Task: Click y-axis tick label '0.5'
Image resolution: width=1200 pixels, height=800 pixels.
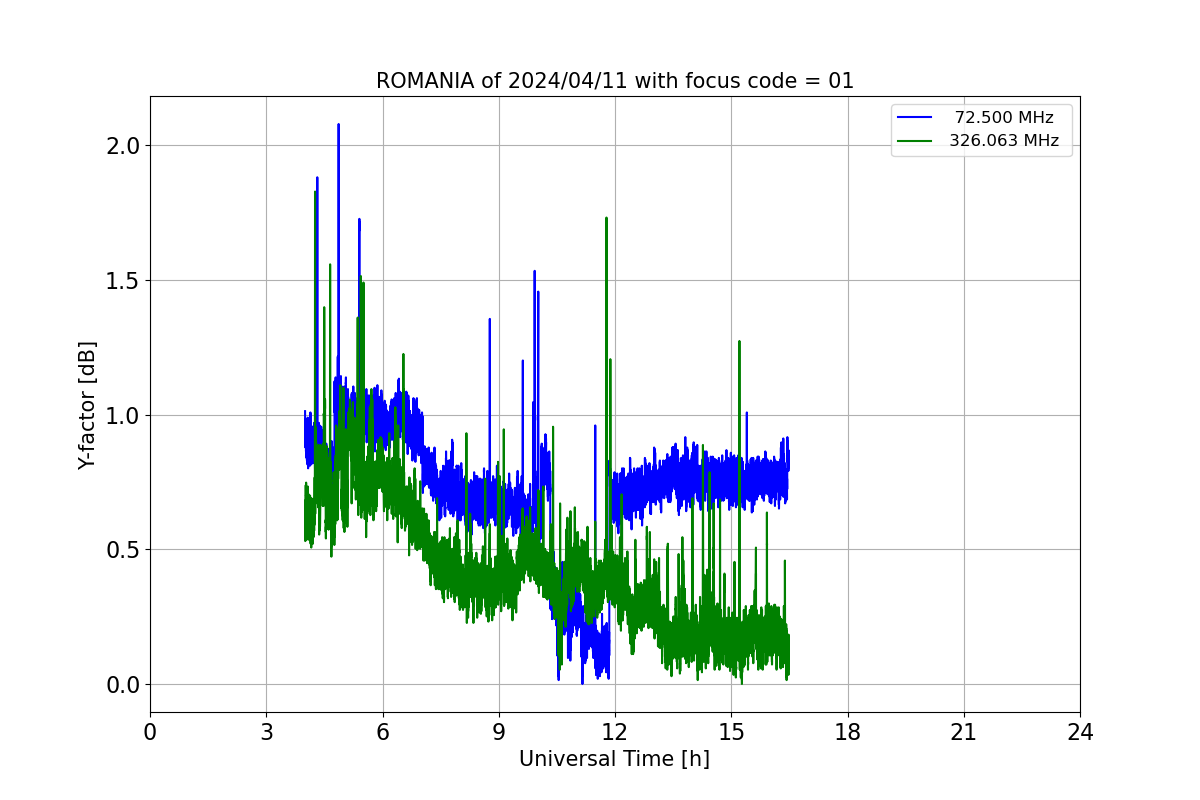Action: tap(125, 550)
